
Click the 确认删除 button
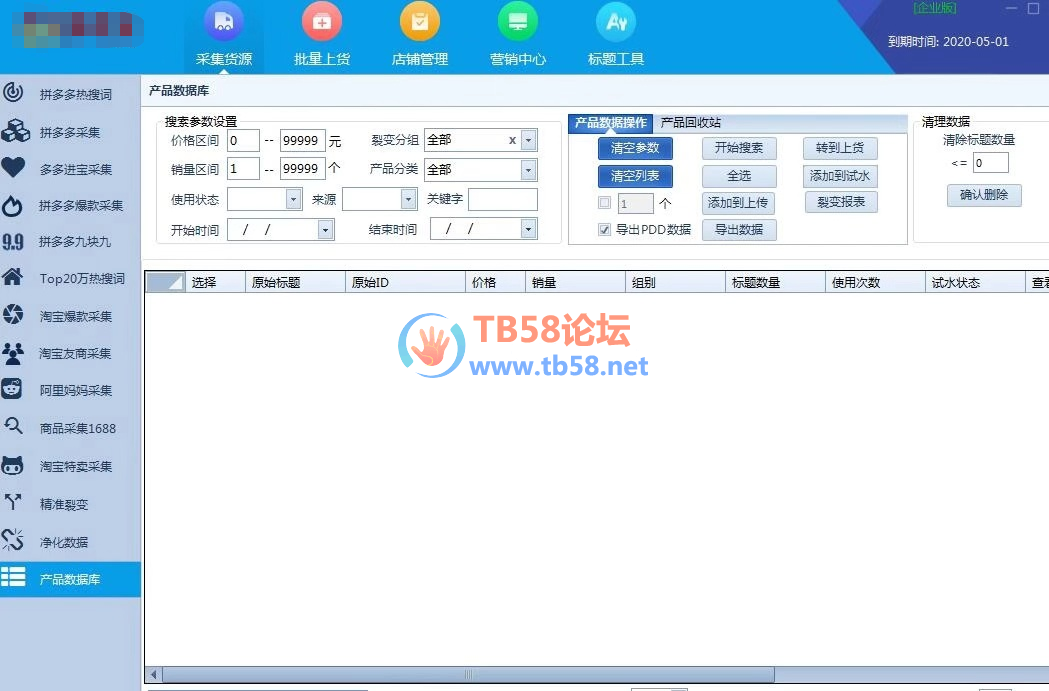[983, 195]
